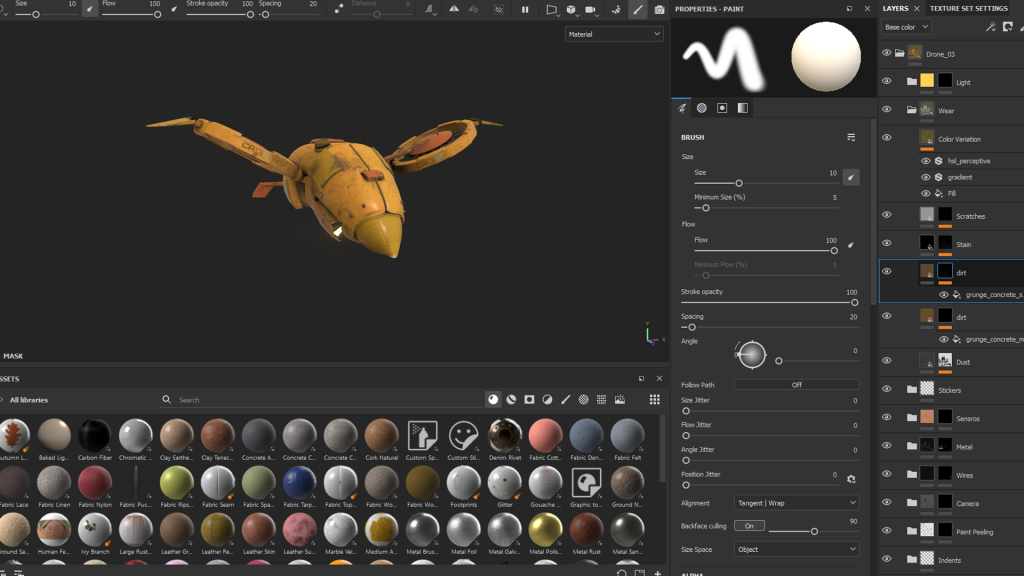Hide the Scratches layer
The height and width of the screenshot is (576, 1024).
click(886, 215)
